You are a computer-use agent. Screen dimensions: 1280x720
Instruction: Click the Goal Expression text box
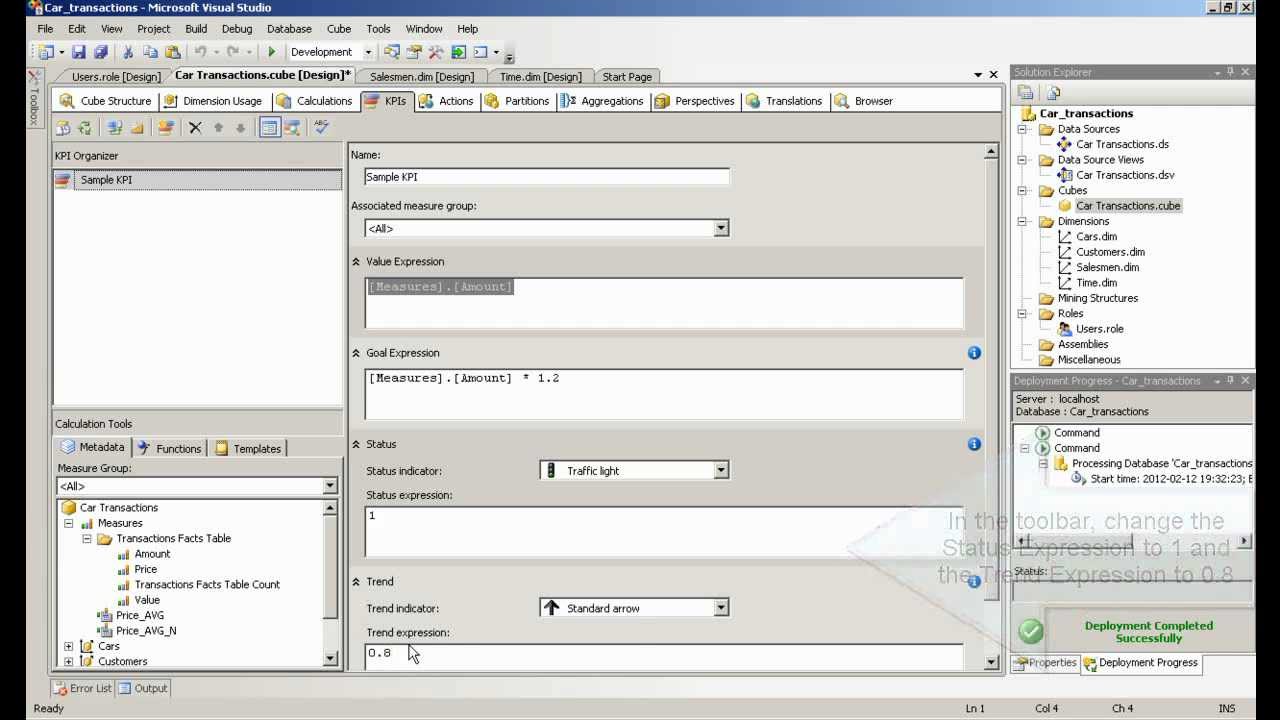point(664,394)
